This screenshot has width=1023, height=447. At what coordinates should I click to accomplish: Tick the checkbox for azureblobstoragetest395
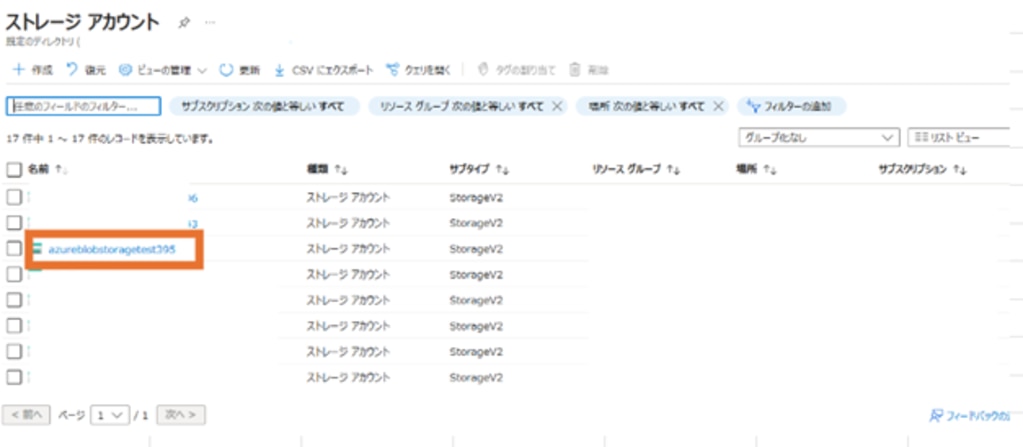coord(14,249)
